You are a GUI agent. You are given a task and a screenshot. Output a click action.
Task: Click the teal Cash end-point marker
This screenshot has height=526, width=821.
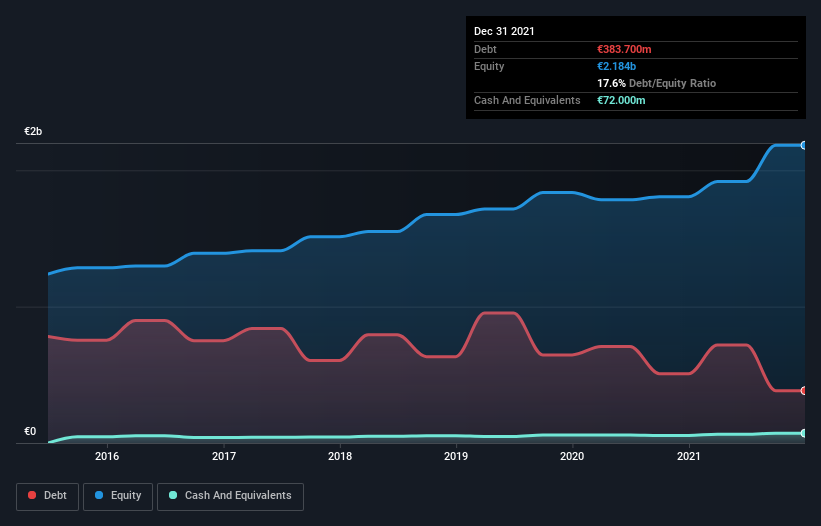[x=804, y=433]
